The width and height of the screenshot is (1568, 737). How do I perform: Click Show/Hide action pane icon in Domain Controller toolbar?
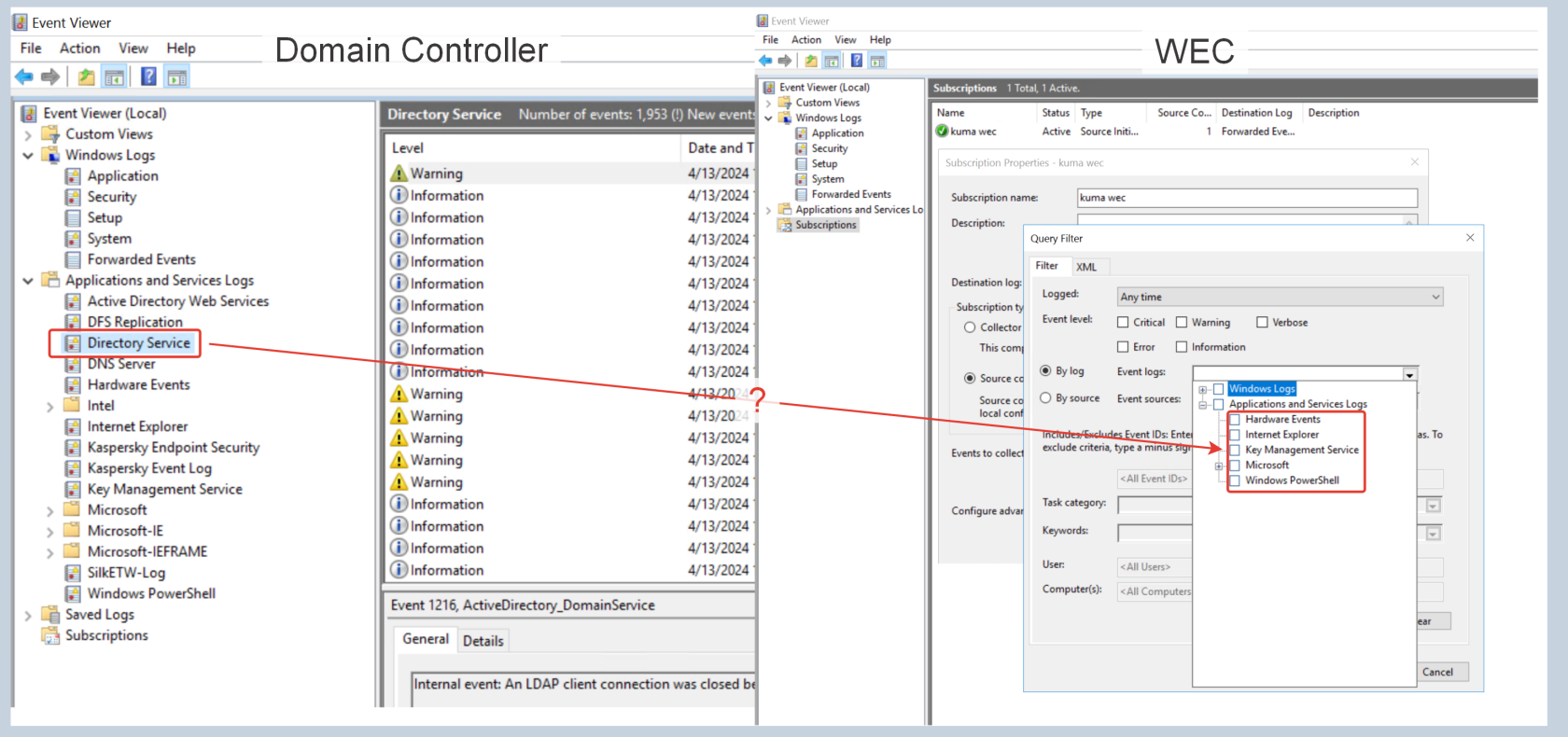coord(176,76)
